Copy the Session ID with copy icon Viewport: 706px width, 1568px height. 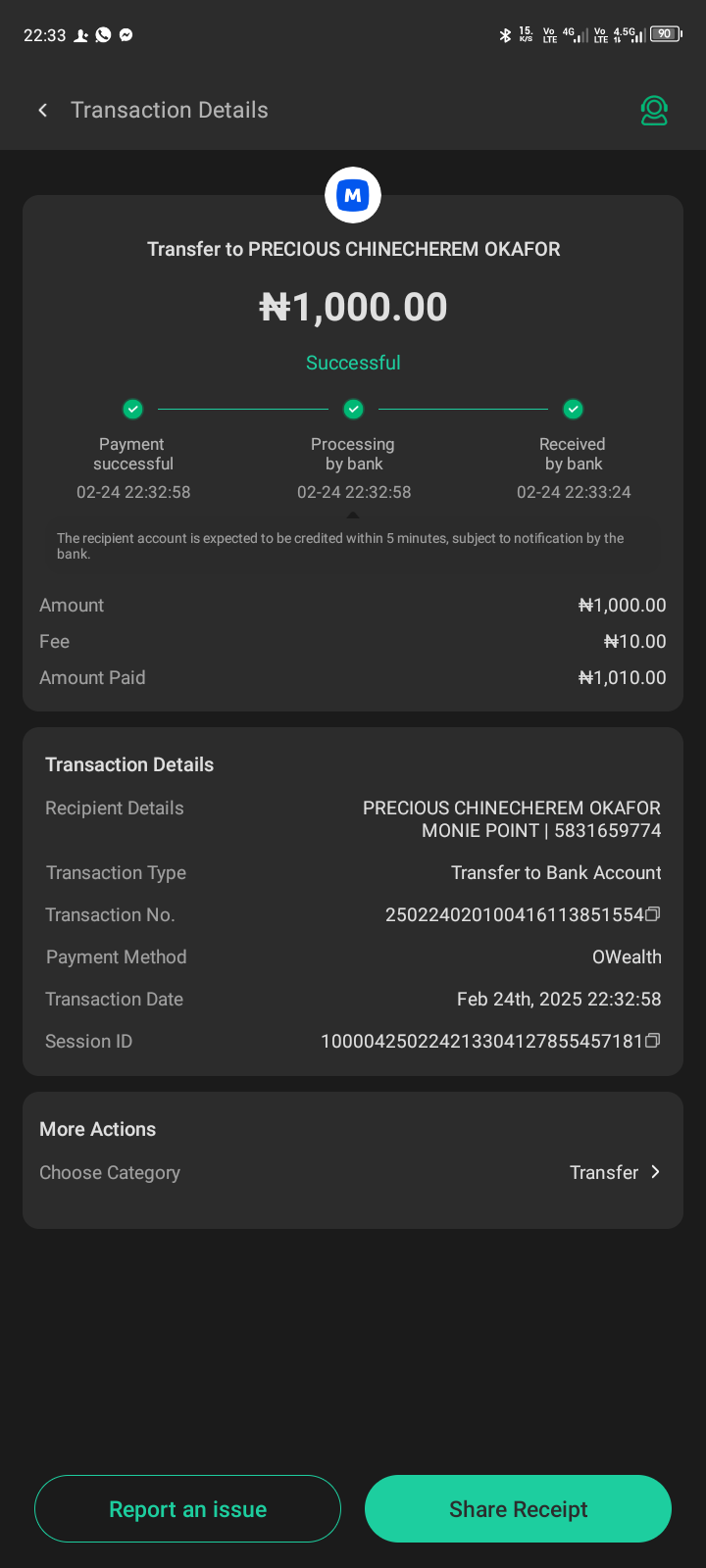(x=653, y=1041)
